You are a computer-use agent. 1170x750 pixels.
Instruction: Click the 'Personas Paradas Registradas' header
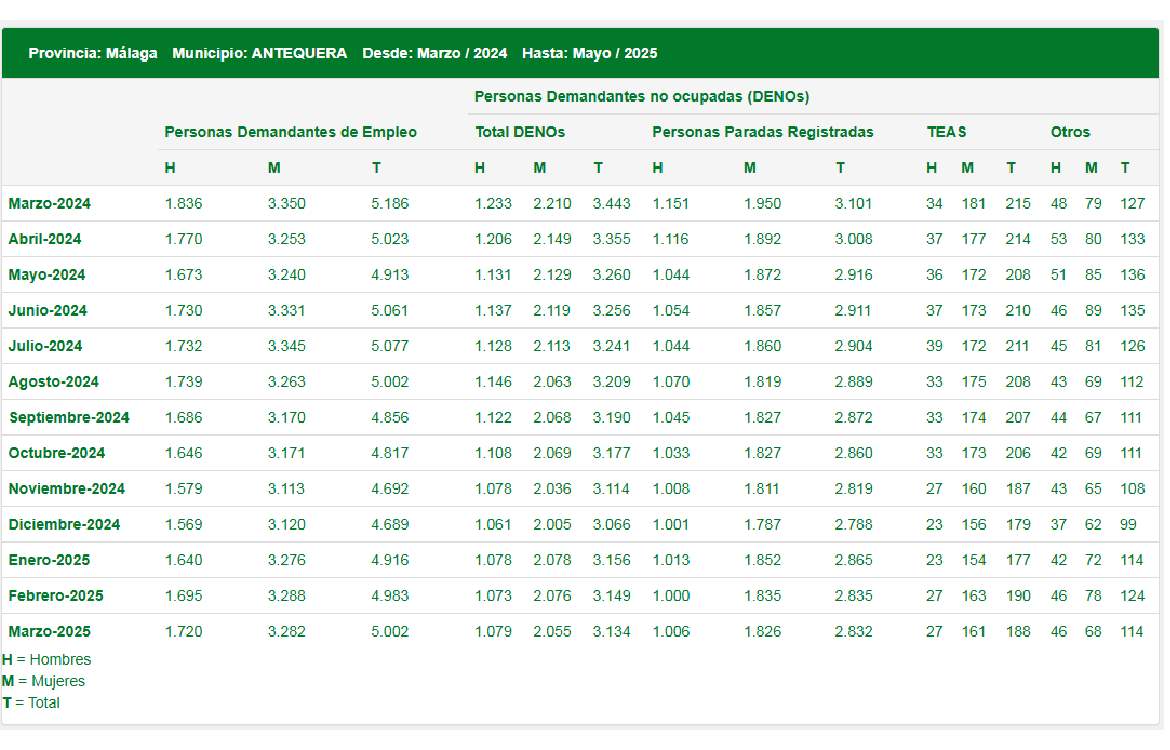pyautogui.click(x=763, y=132)
